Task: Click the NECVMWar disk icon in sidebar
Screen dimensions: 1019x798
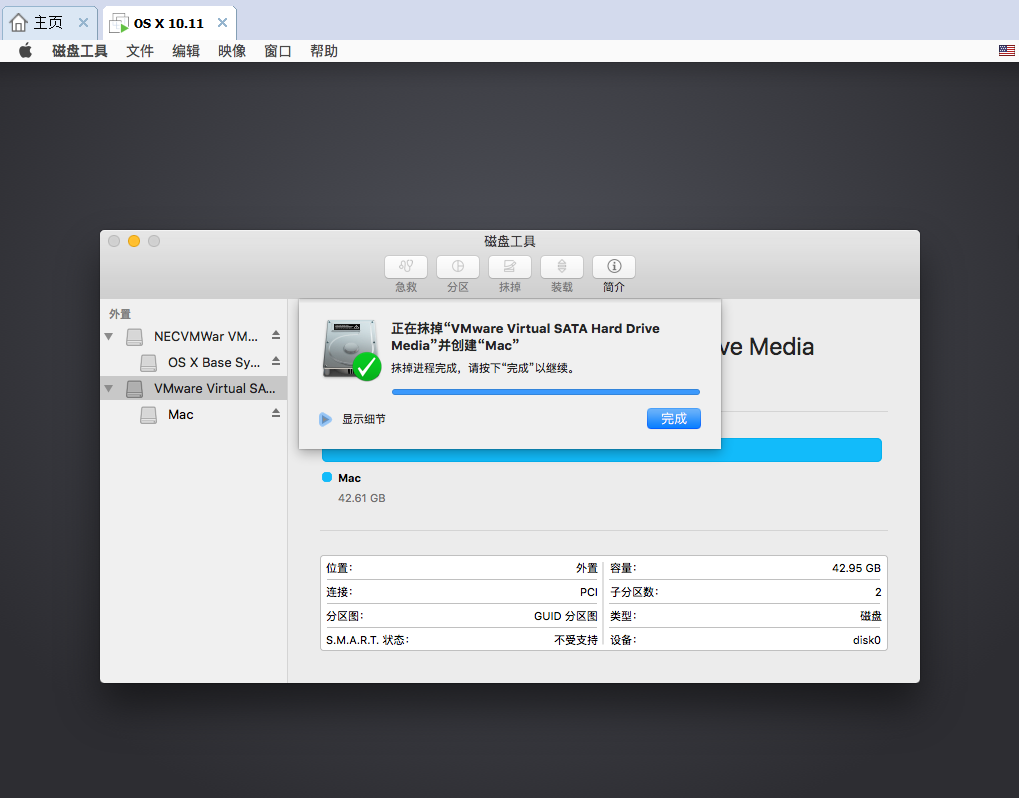Action: pyautogui.click(x=135, y=337)
